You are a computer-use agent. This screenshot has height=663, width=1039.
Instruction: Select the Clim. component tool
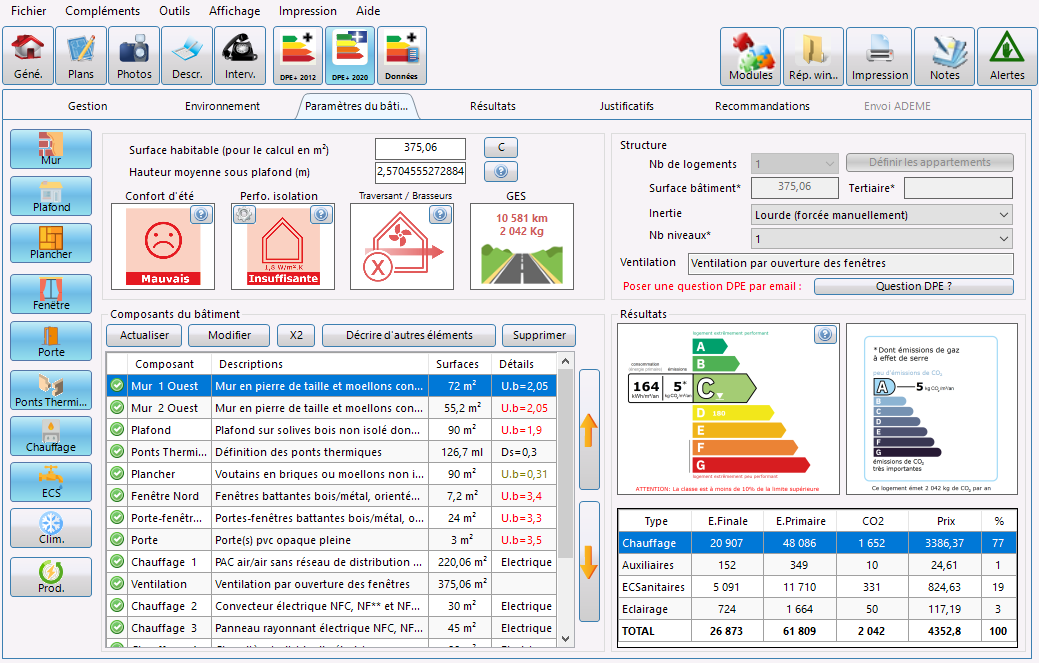pyautogui.click(x=50, y=527)
